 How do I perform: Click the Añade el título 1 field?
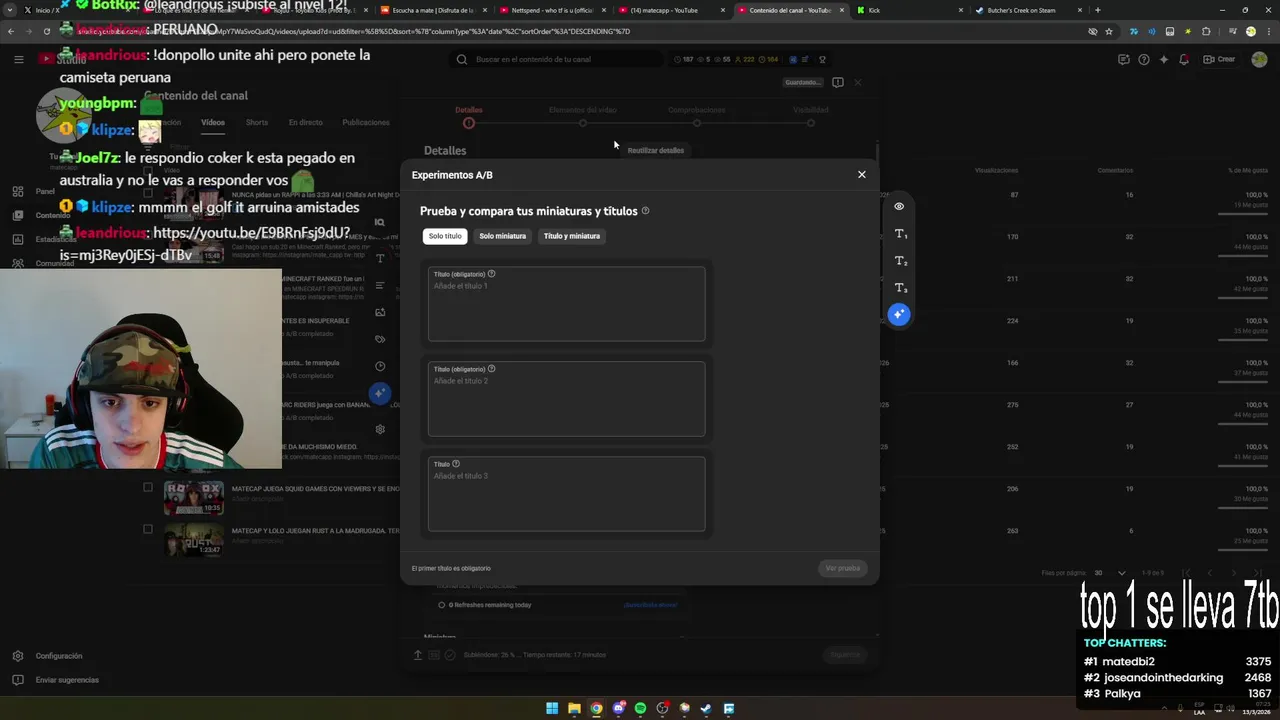[566, 304]
